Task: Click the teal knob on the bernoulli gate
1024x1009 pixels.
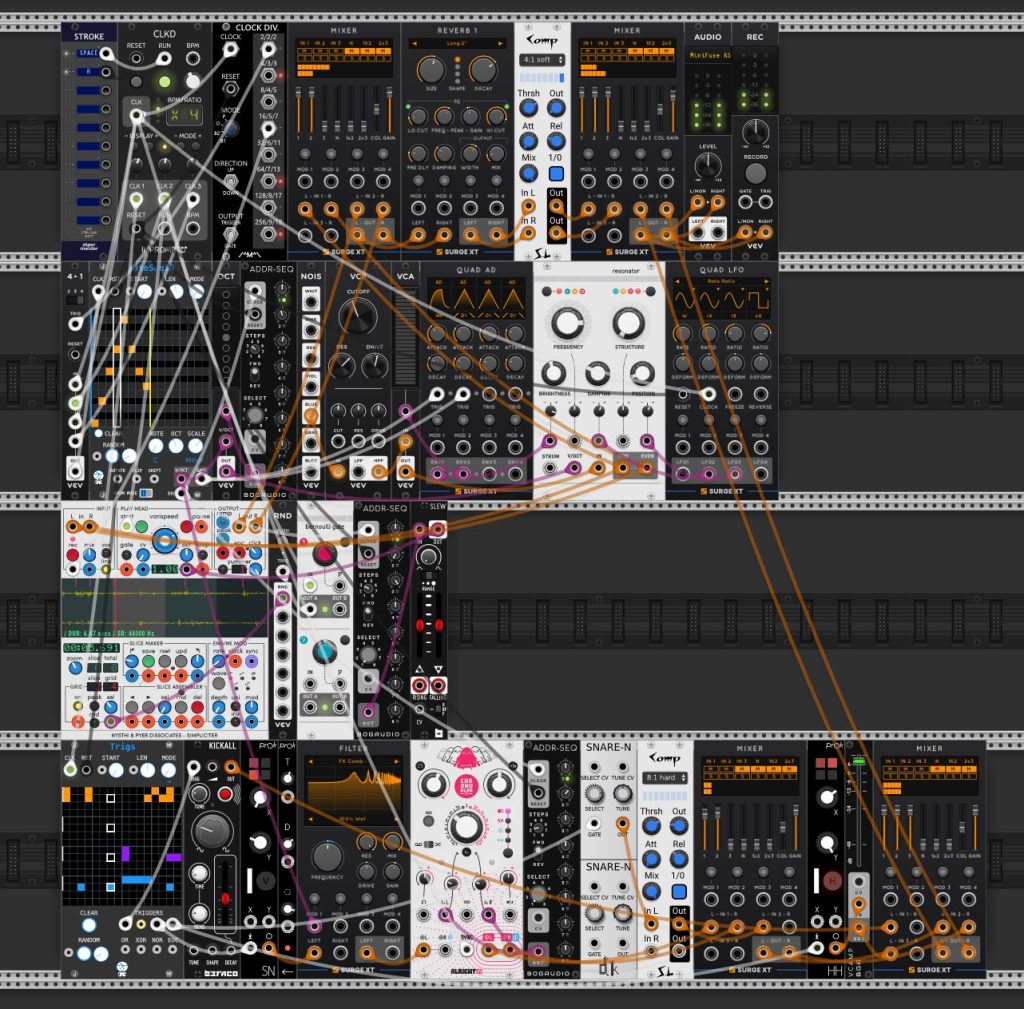Action: (x=325, y=651)
